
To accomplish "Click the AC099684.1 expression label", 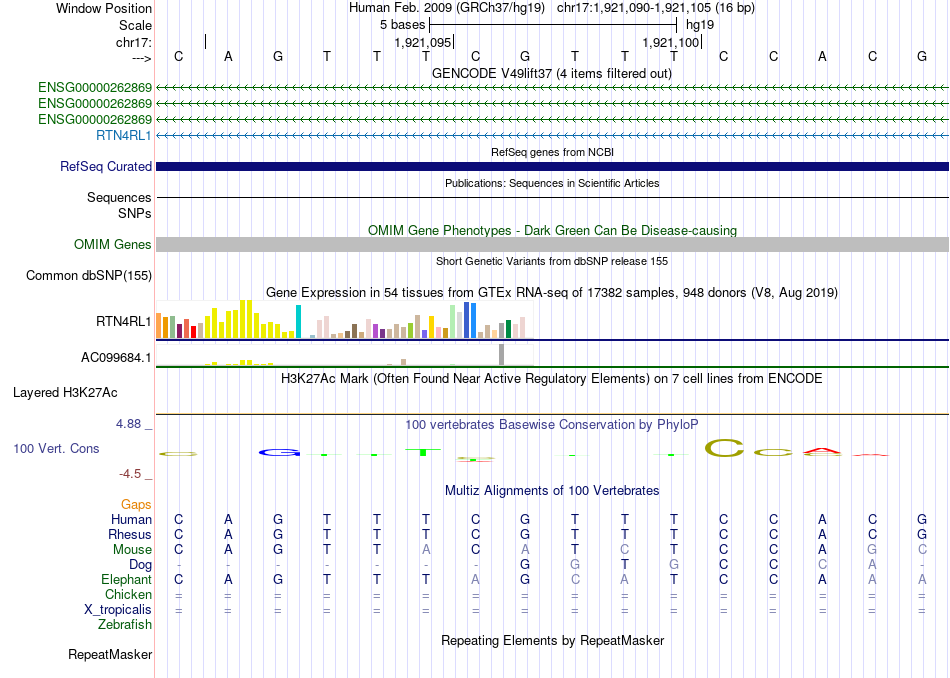I will coord(116,357).
